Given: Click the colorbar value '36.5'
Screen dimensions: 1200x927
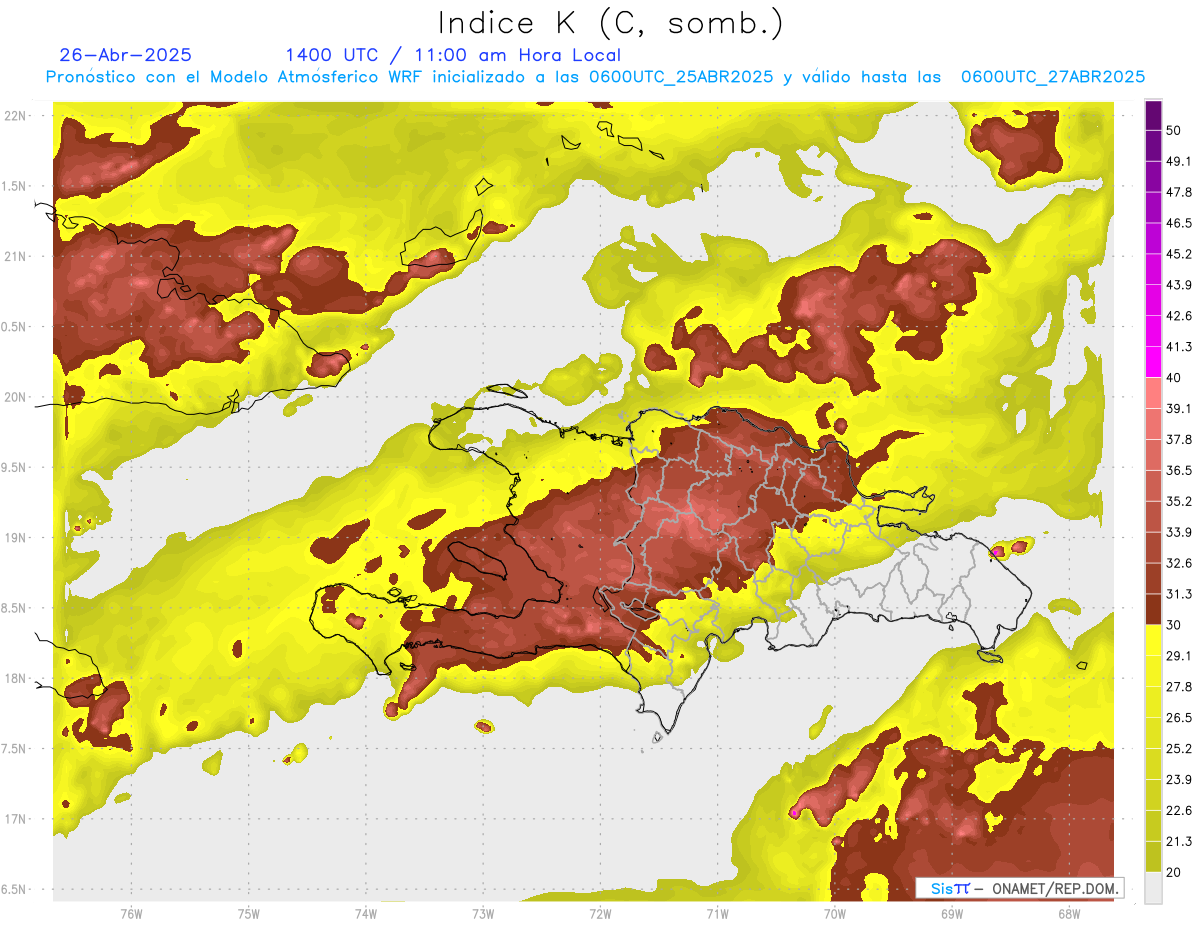Looking at the screenshot, I should 1179,470.
